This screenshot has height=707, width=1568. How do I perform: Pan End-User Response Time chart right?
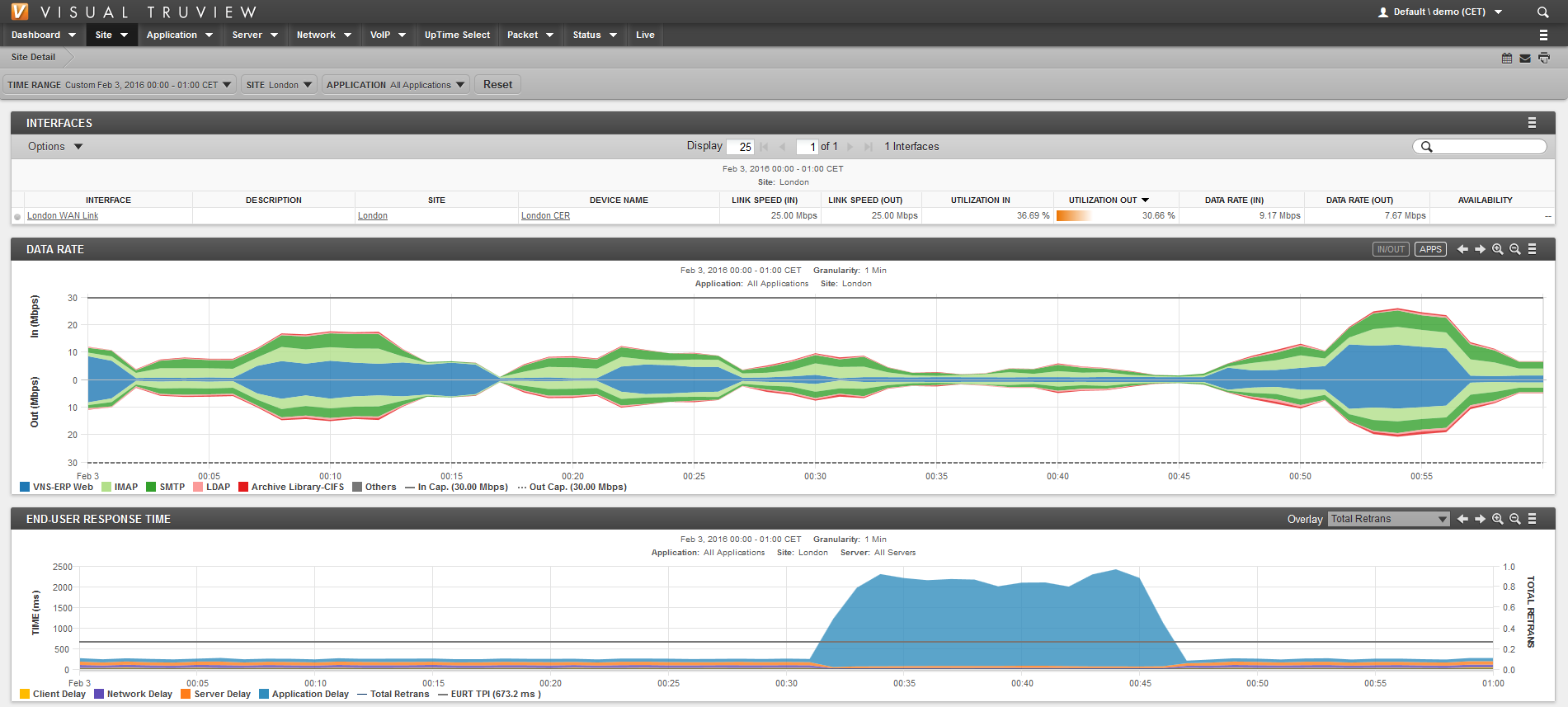point(1480,519)
